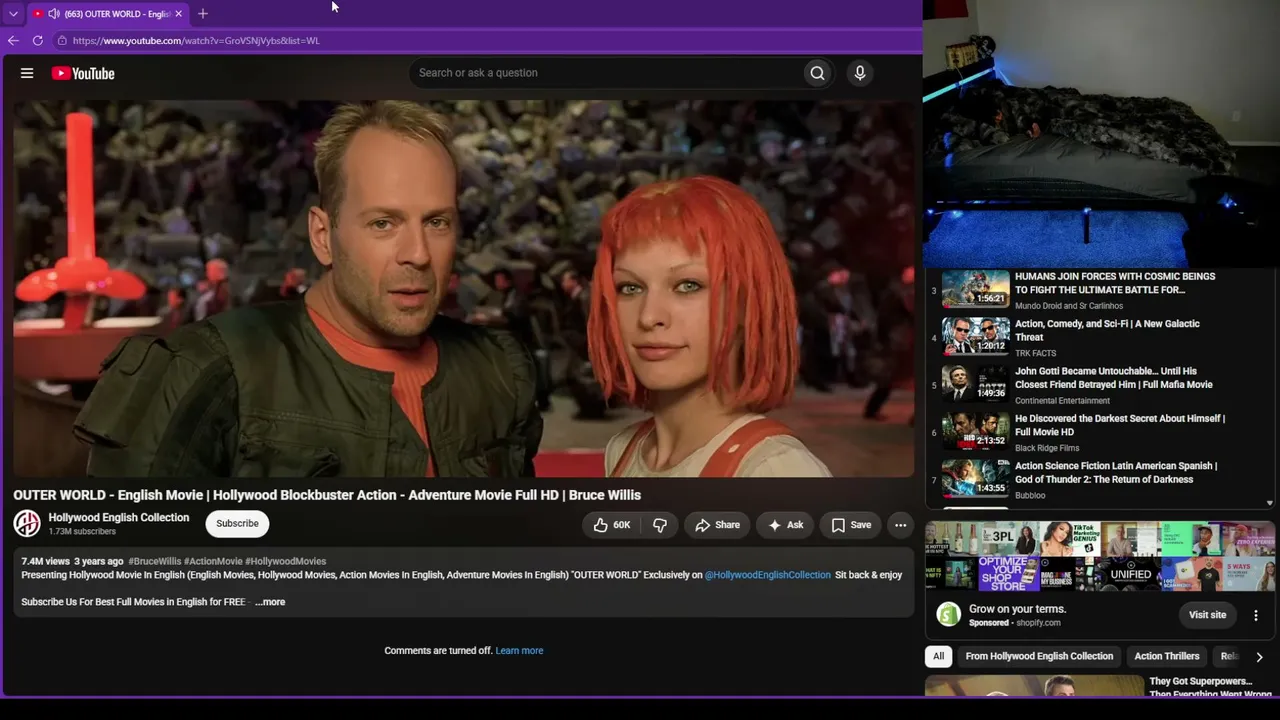Filter by Action Thrillers chip
Image resolution: width=1280 pixels, height=720 pixels.
point(1166,656)
